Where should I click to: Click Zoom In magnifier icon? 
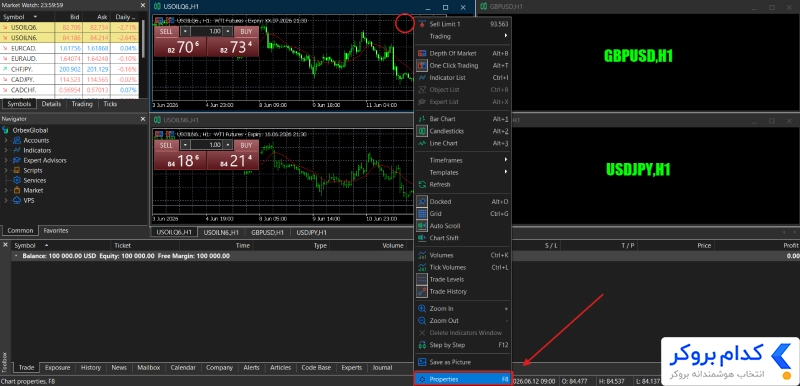tap(421, 308)
